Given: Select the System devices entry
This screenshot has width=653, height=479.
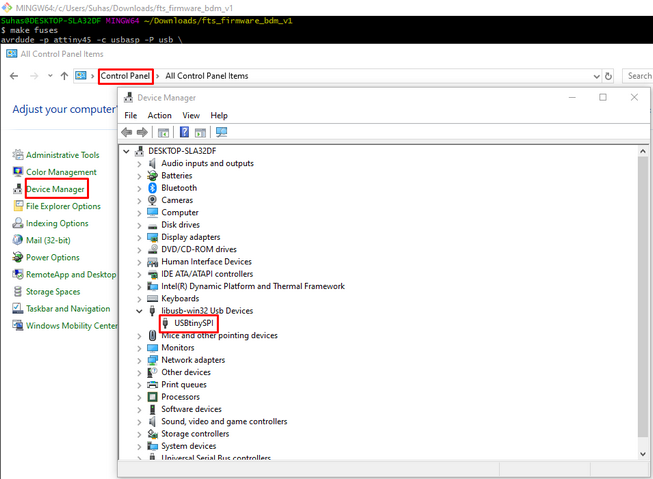Looking at the screenshot, I should tap(189, 446).
